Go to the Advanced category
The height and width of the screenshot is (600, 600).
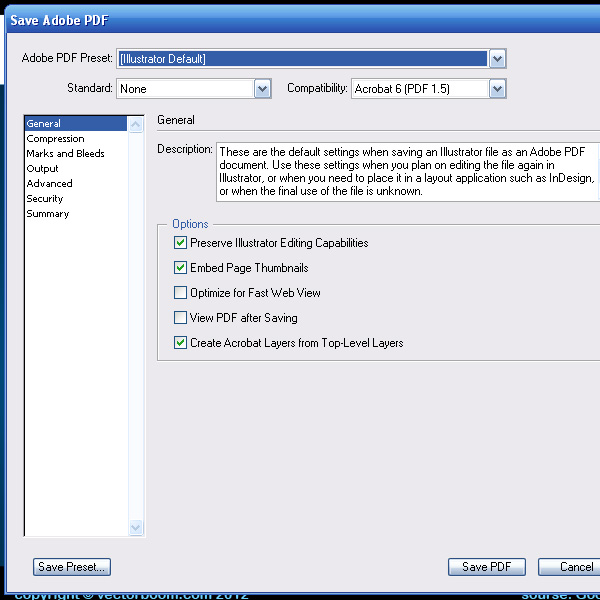pyautogui.click(x=76, y=183)
